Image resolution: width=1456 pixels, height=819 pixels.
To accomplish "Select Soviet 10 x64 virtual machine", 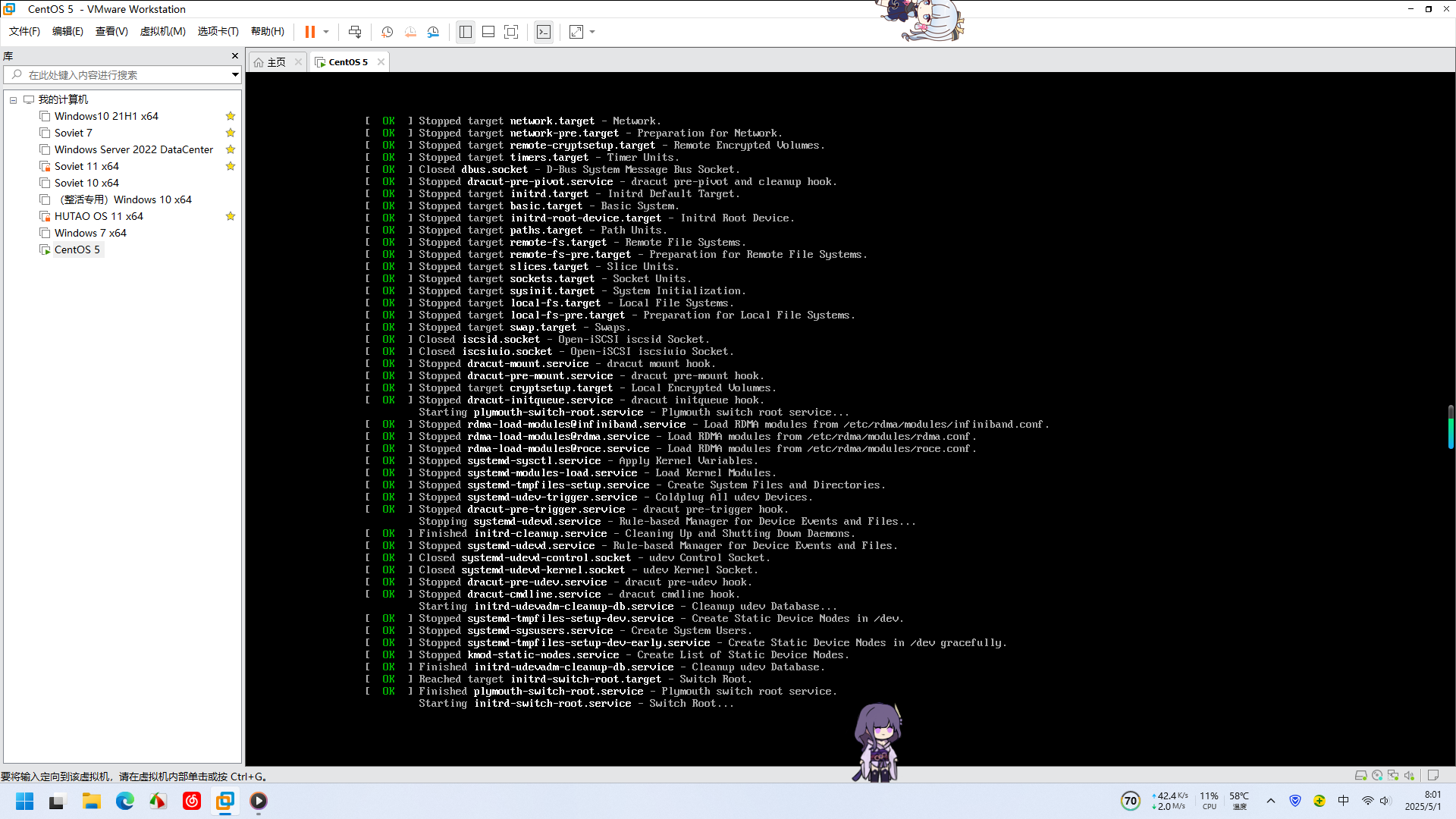I will click(x=86, y=183).
